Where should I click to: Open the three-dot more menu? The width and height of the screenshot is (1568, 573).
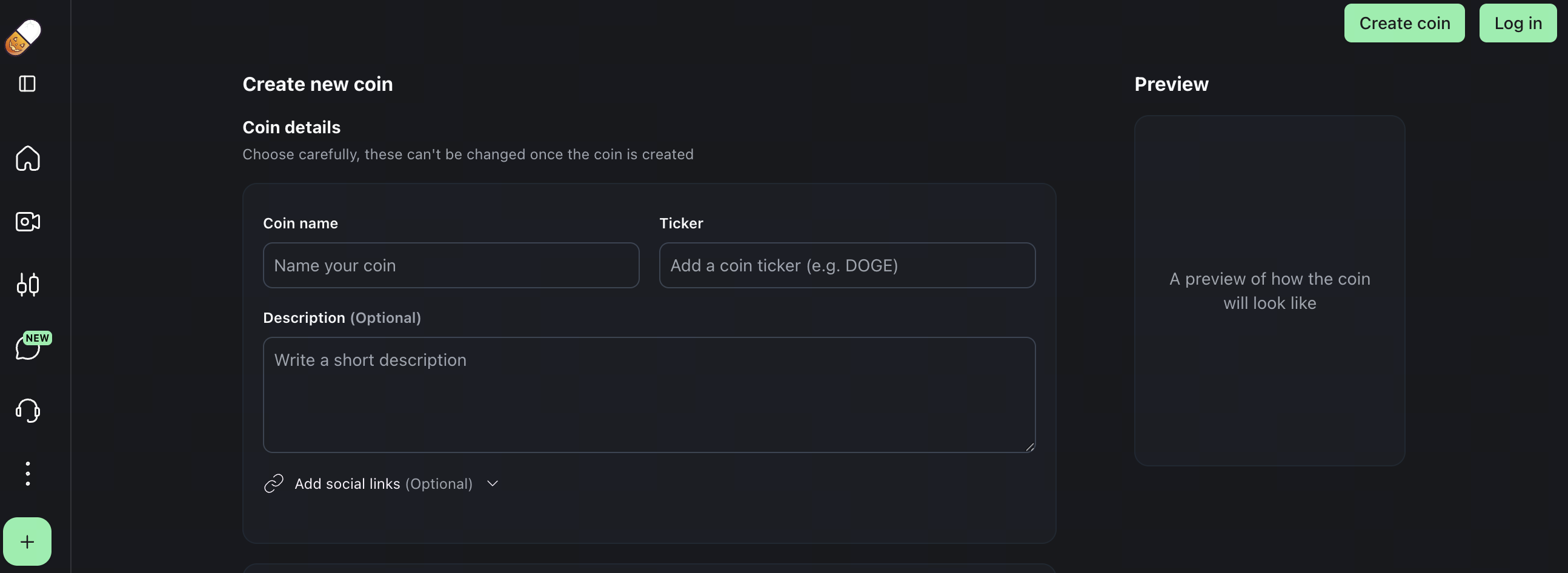(27, 473)
